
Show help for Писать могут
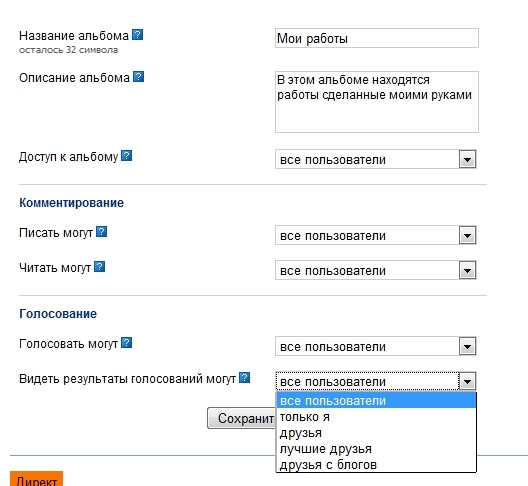[x=101, y=232]
